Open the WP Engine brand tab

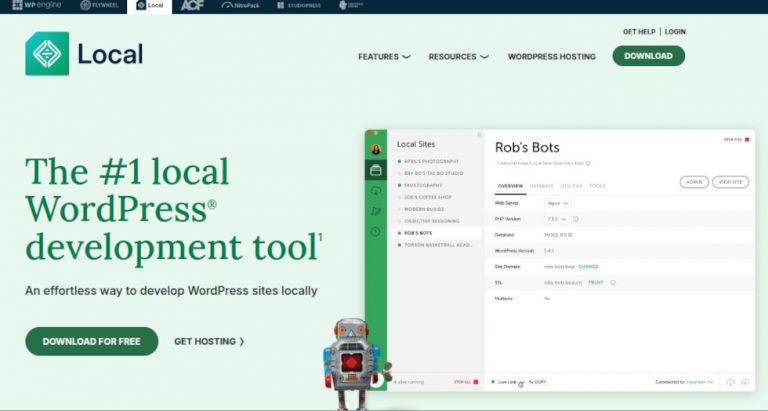tap(37, 5)
